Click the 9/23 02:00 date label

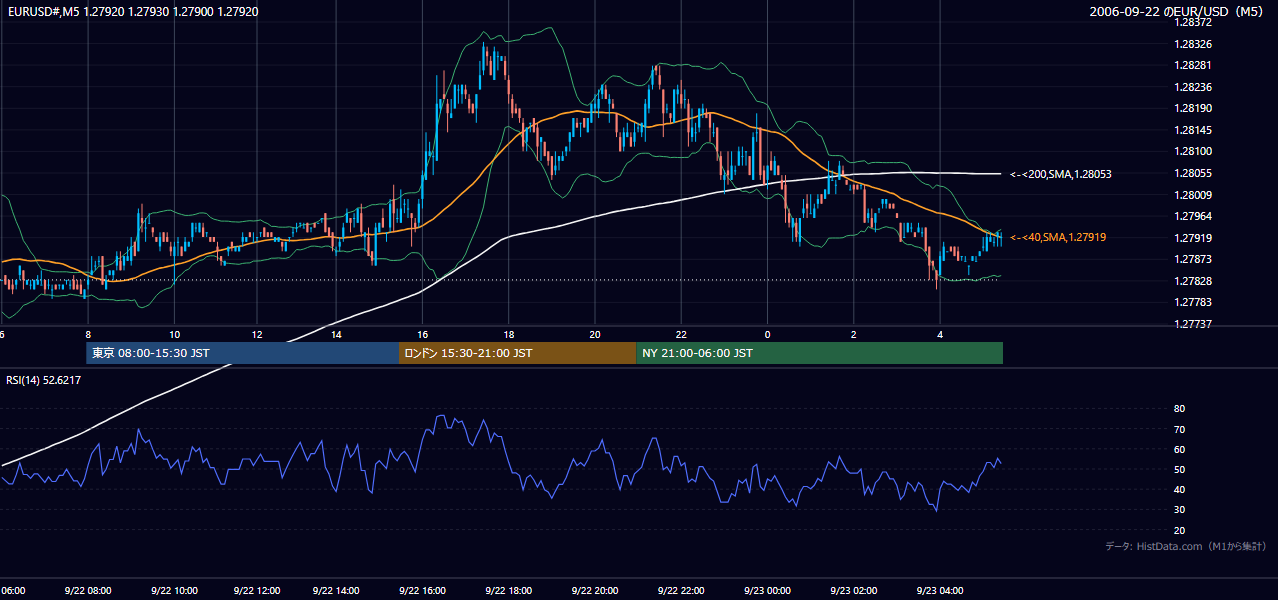point(853,591)
